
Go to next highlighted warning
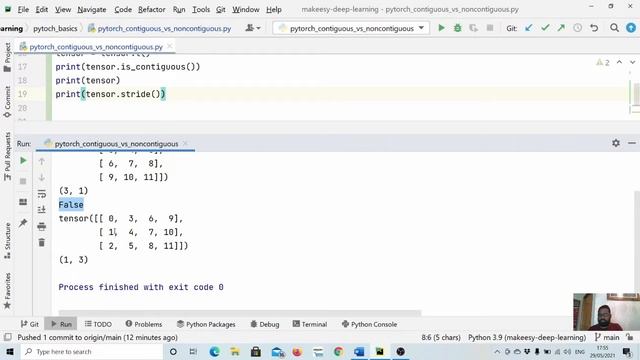632,62
